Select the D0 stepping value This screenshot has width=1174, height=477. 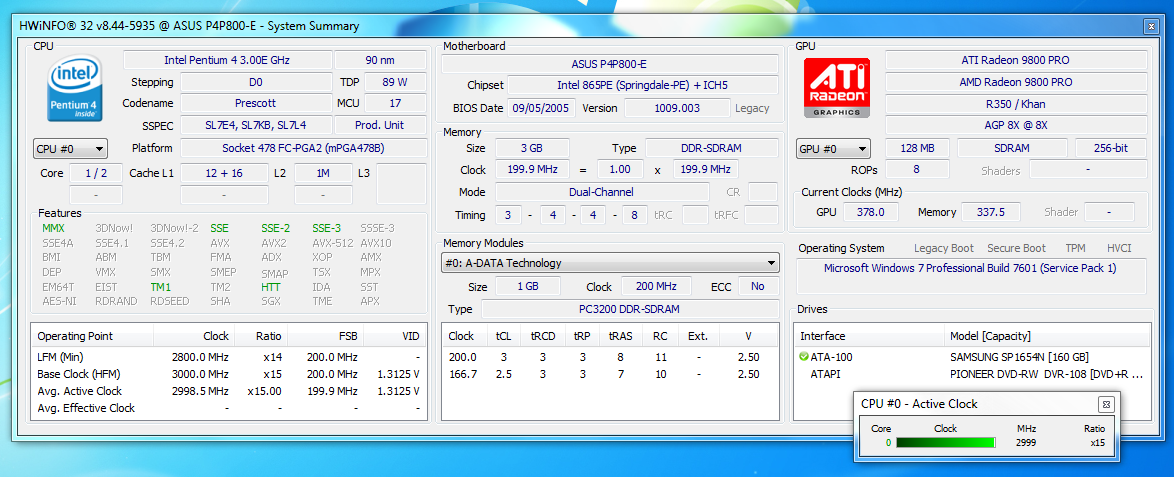255,82
